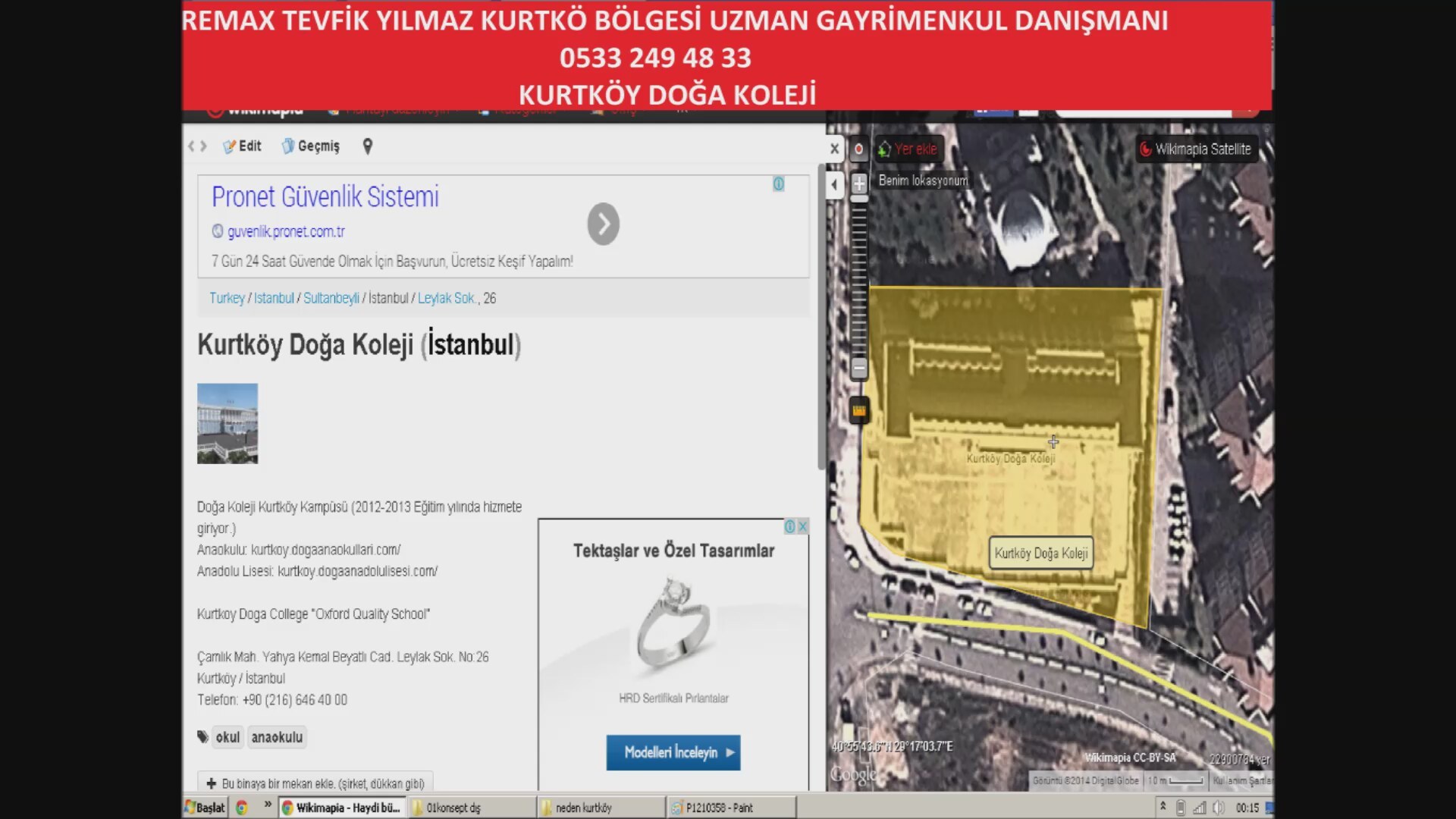Click the yellow ruler measure tool

click(x=858, y=410)
